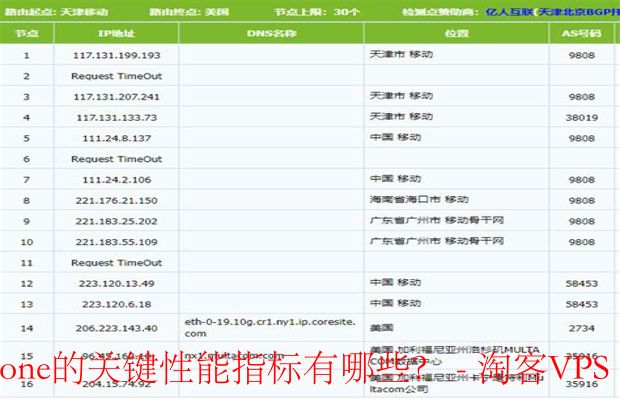The width and height of the screenshot is (620, 400).
Task: Select location 海南省海口市 移动
Action: [x=419, y=200]
